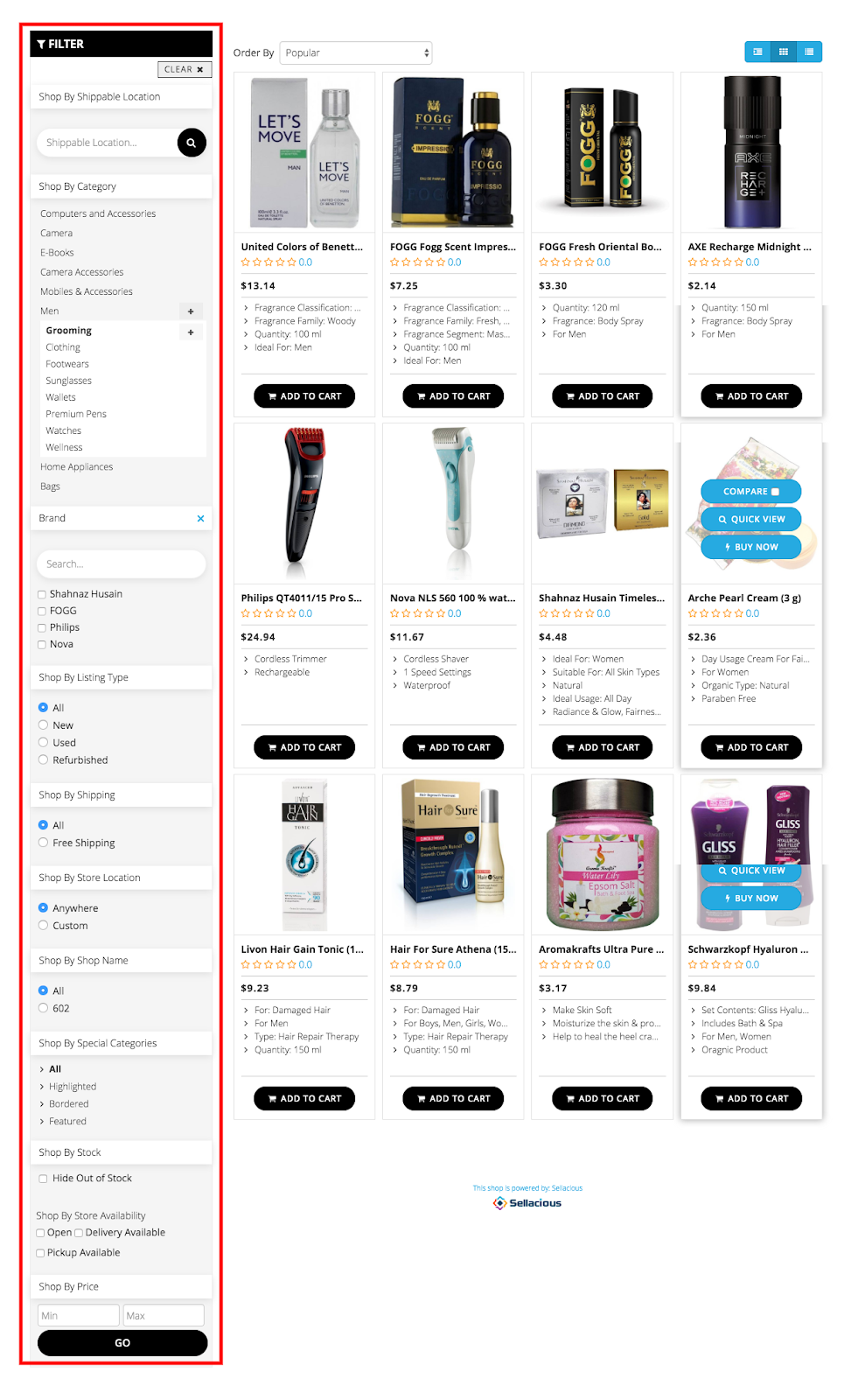The height and width of the screenshot is (1400, 851).
Task: Click Buy Now on Schwarzkopf Hyaluron product
Action: coord(751,899)
